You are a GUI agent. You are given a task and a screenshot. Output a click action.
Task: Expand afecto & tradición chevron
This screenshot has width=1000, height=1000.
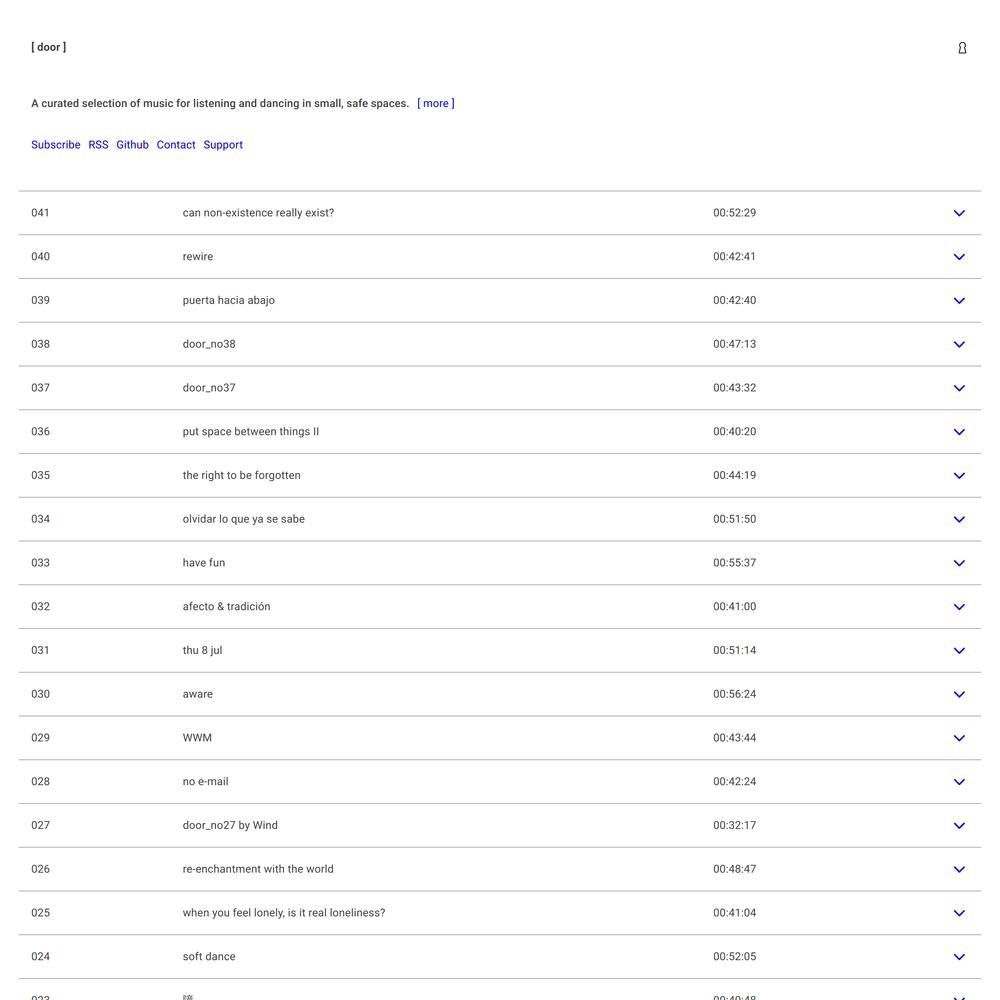coord(959,607)
